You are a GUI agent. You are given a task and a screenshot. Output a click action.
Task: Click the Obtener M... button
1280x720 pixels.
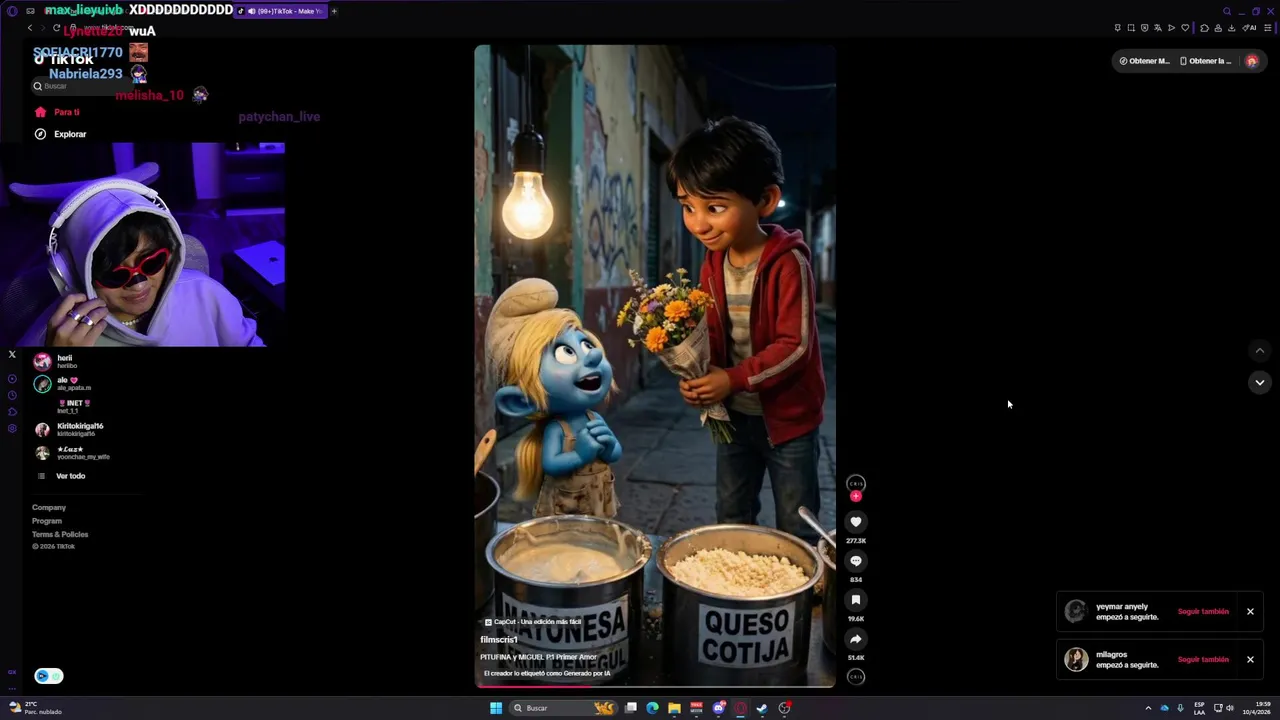coord(1144,61)
